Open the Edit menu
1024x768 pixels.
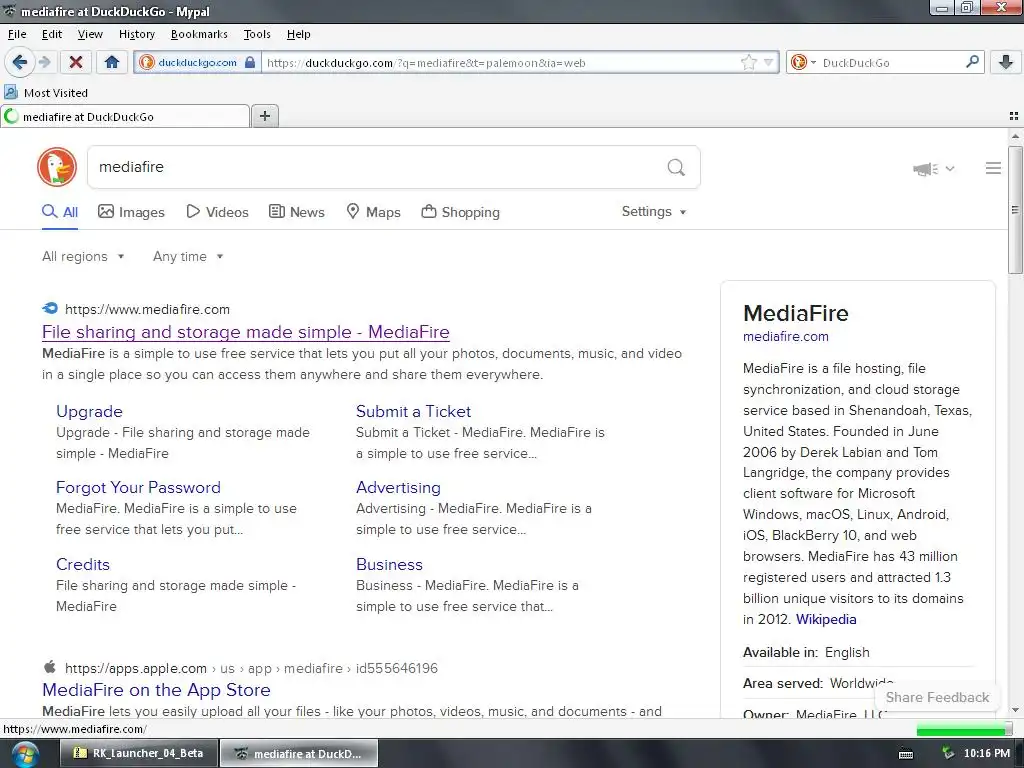[52, 34]
